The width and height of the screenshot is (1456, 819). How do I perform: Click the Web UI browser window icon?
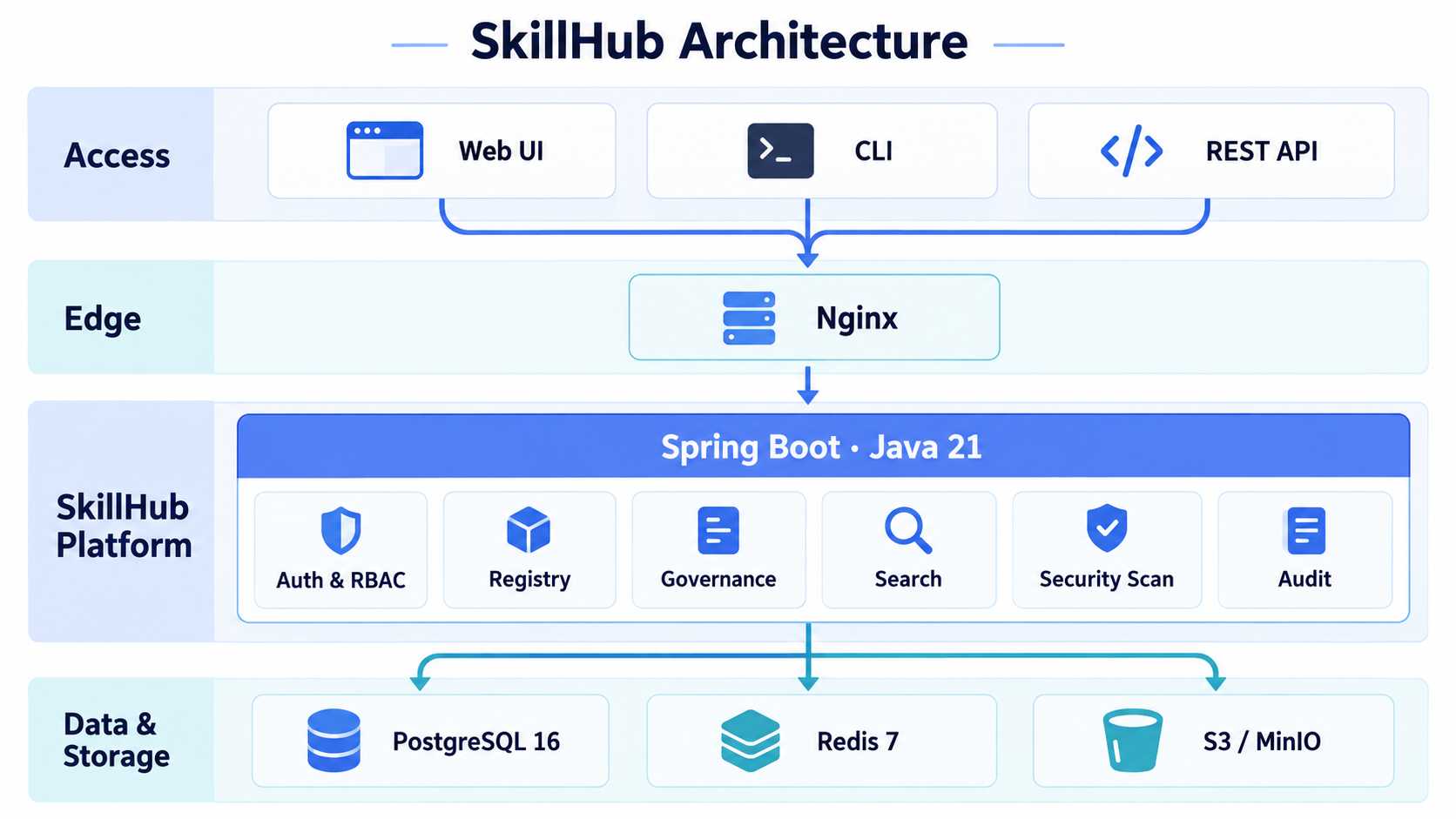pyautogui.click(x=385, y=151)
